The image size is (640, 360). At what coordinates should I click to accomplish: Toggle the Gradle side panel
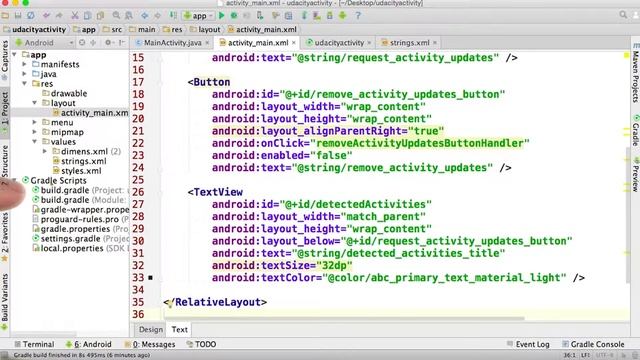pos(636,131)
